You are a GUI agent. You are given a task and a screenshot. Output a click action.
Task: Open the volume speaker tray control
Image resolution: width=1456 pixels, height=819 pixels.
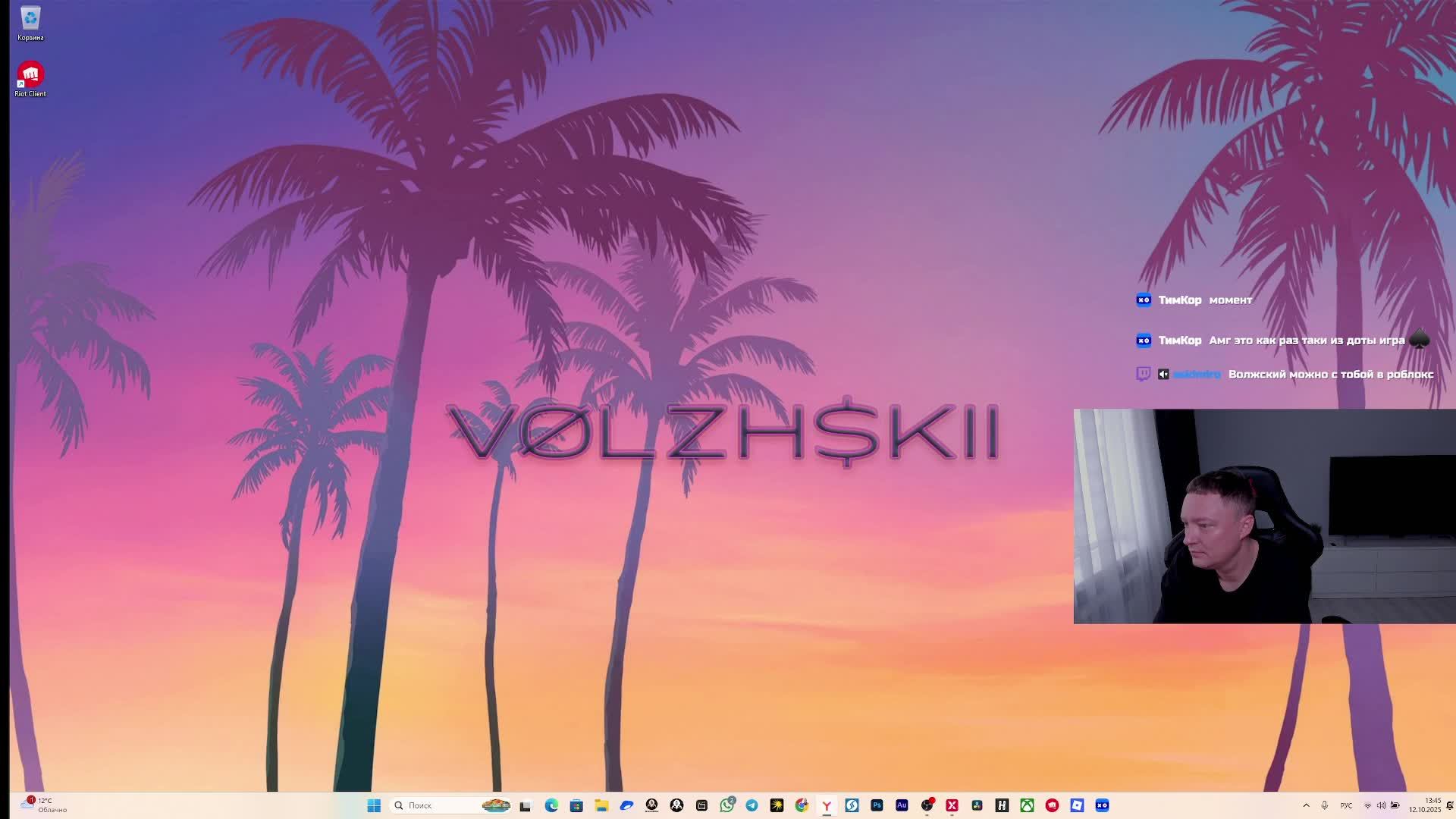click(x=1381, y=805)
